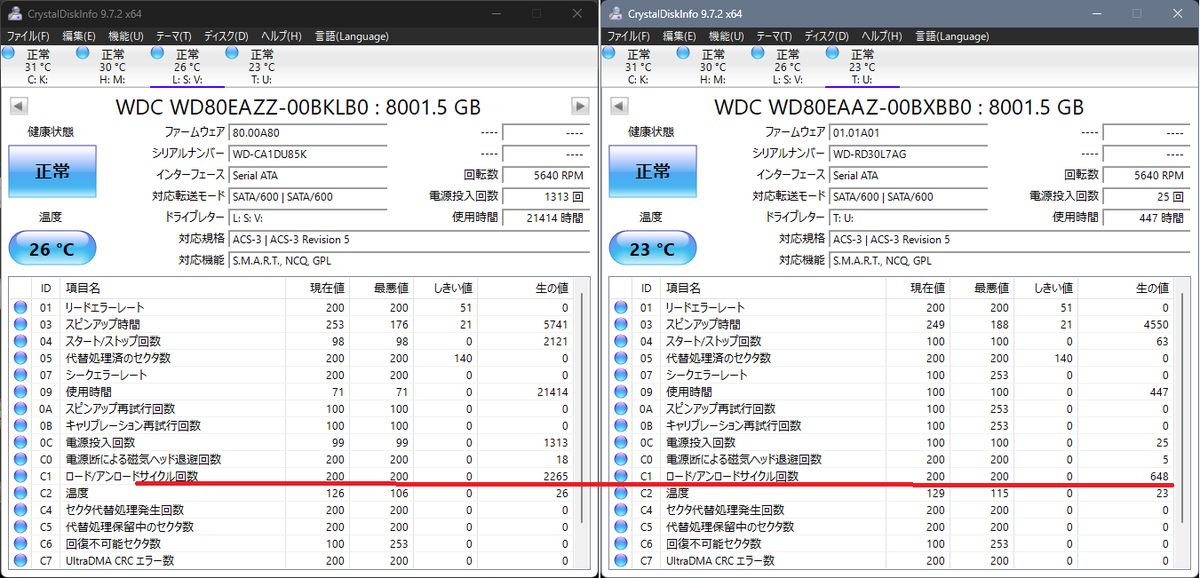
Task: Click 現在値 column header in right window
Action: [x=916, y=287]
